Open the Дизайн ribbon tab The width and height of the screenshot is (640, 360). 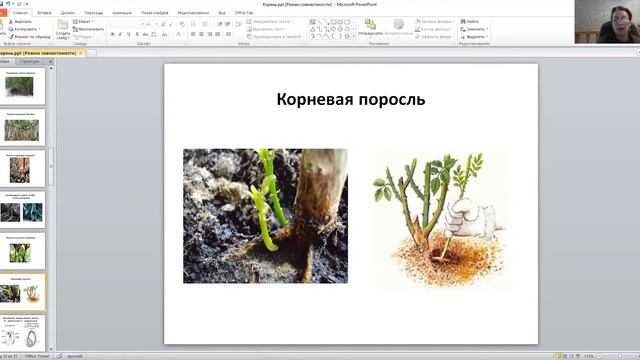pyautogui.click(x=68, y=13)
